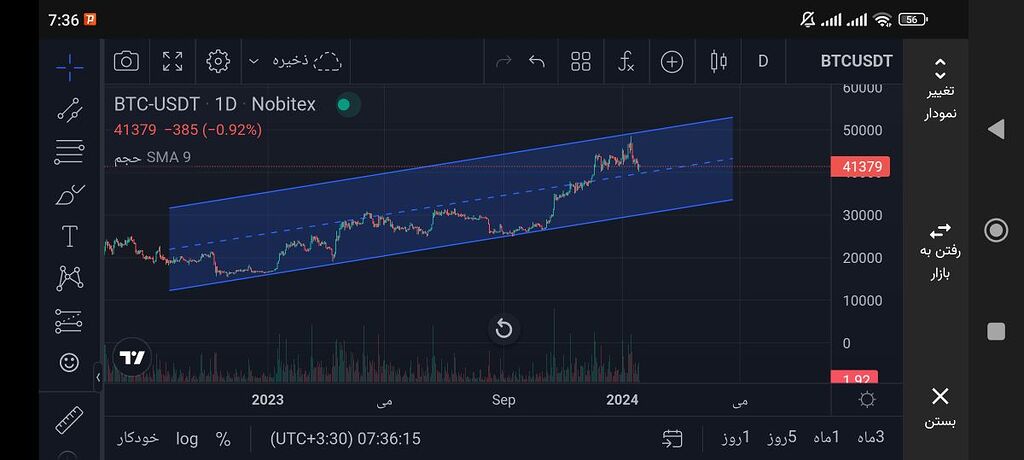Viewport: 1024px width, 460px height.
Task: Open the prediction and measurement tools
Action: click(x=69, y=320)
